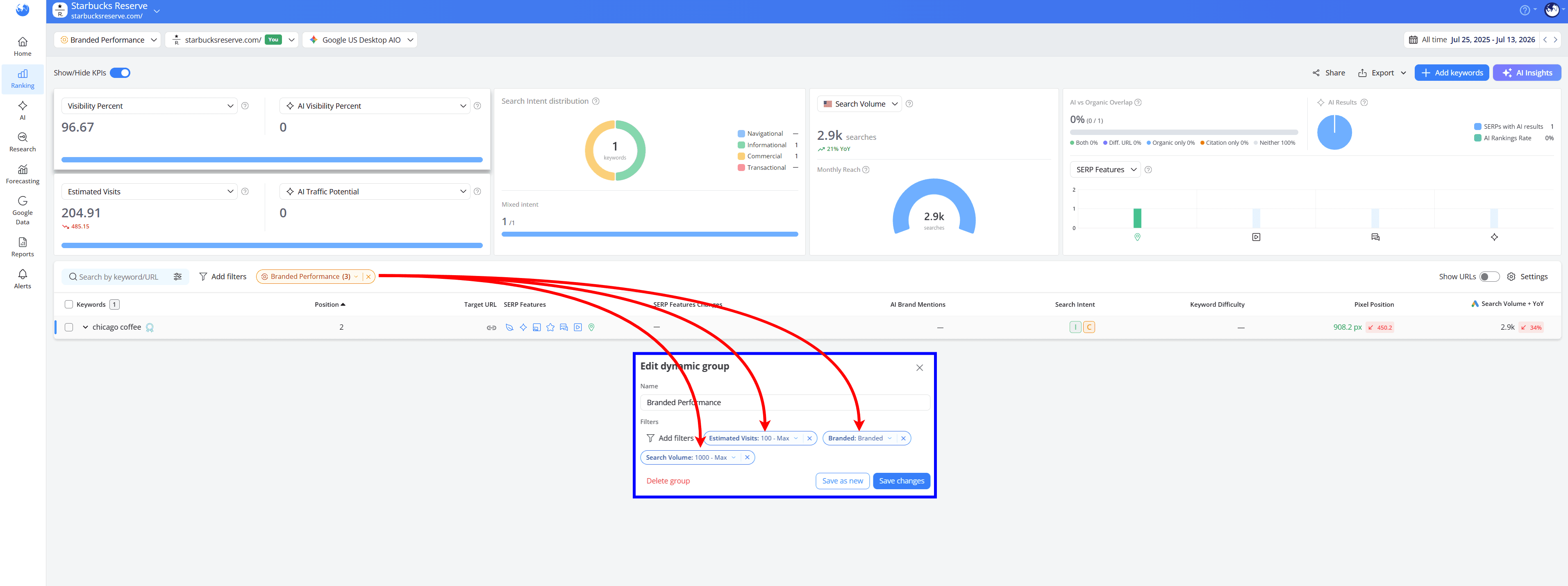Open the Research sidebar section
This screenshot has height=586, width=1568.
tap(23, 143)
